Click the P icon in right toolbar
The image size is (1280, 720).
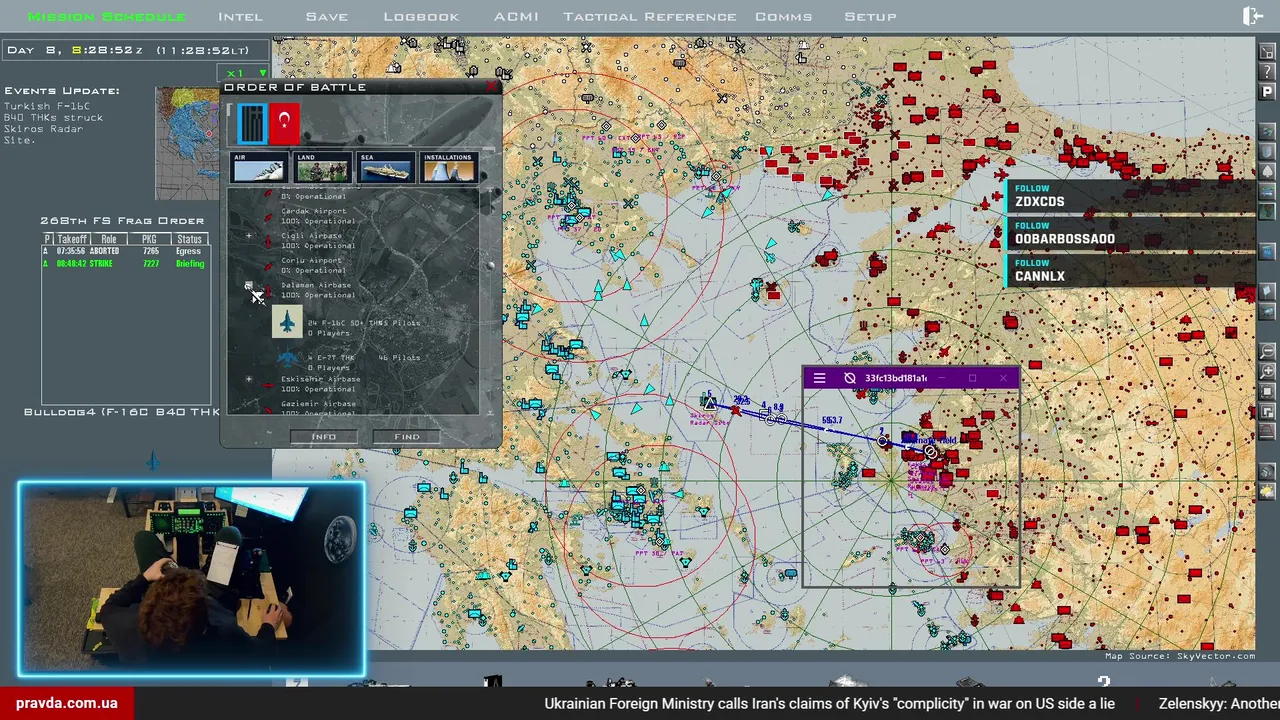(x=1267, y=92)
